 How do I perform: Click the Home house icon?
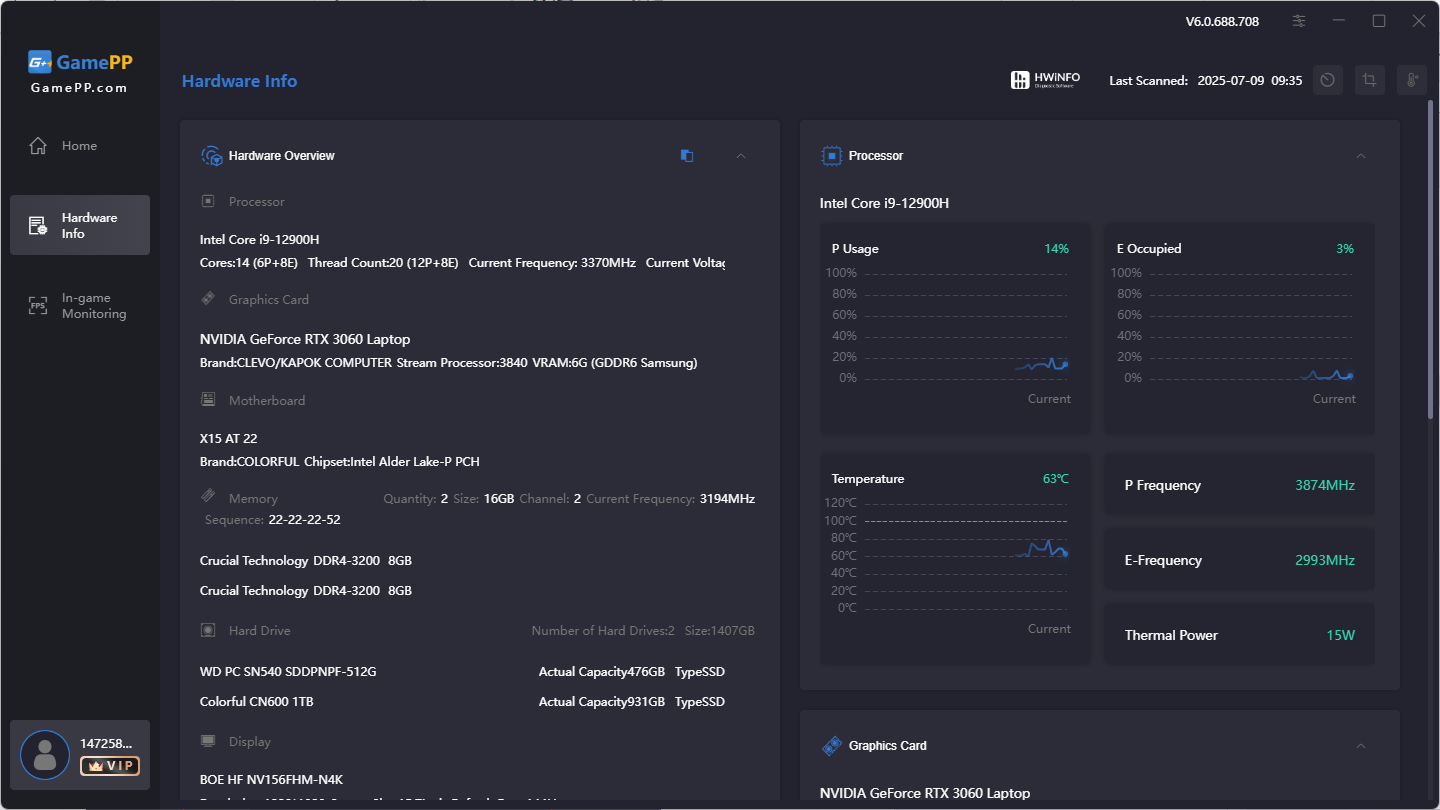[x=38, y=146]
